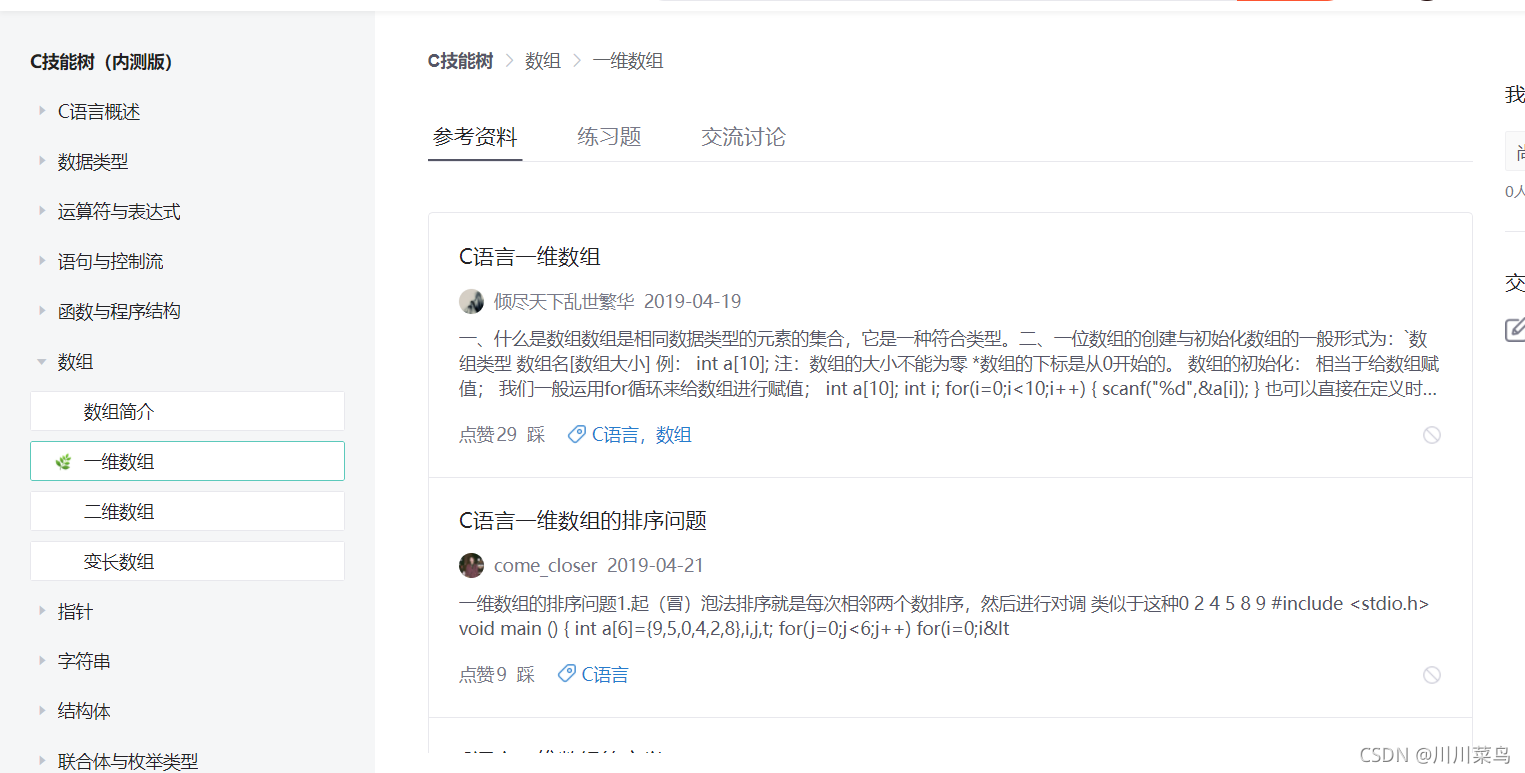Switch to the 练习题 tab
The height and width of the screenshot is (773, 1525).
(x=609, y=137)
